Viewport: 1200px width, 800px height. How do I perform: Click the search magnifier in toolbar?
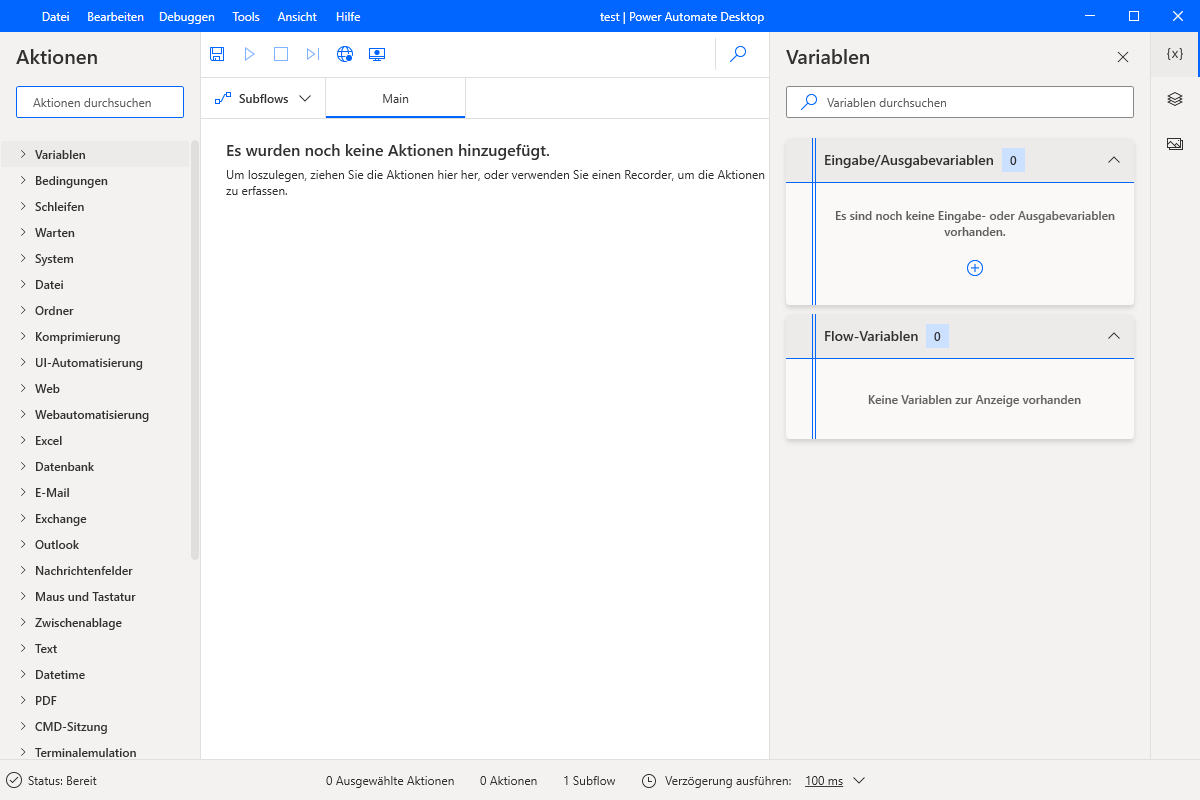point(738,55)
